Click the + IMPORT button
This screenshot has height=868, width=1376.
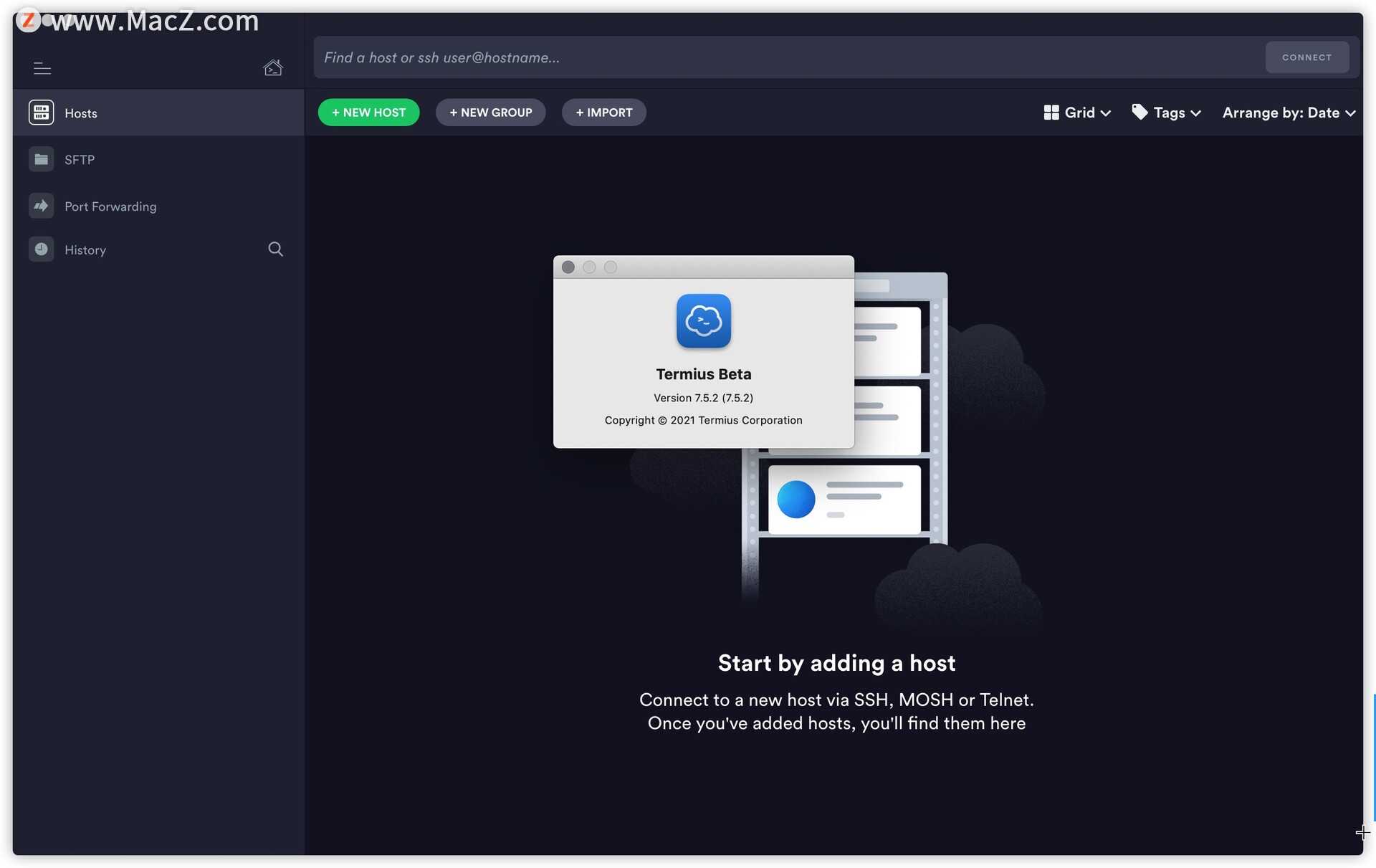coord(603,113)
